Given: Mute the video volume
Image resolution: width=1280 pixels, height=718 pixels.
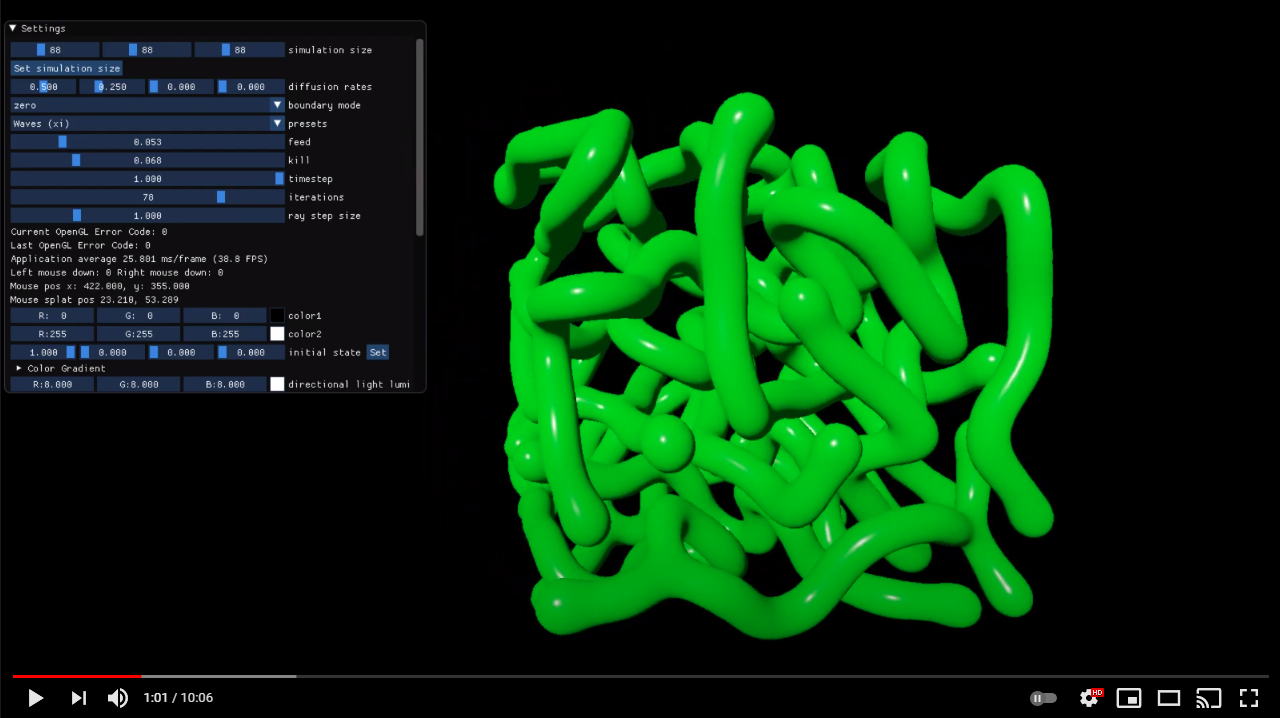Looking at the screenshot, I should (x=118, y=698).
